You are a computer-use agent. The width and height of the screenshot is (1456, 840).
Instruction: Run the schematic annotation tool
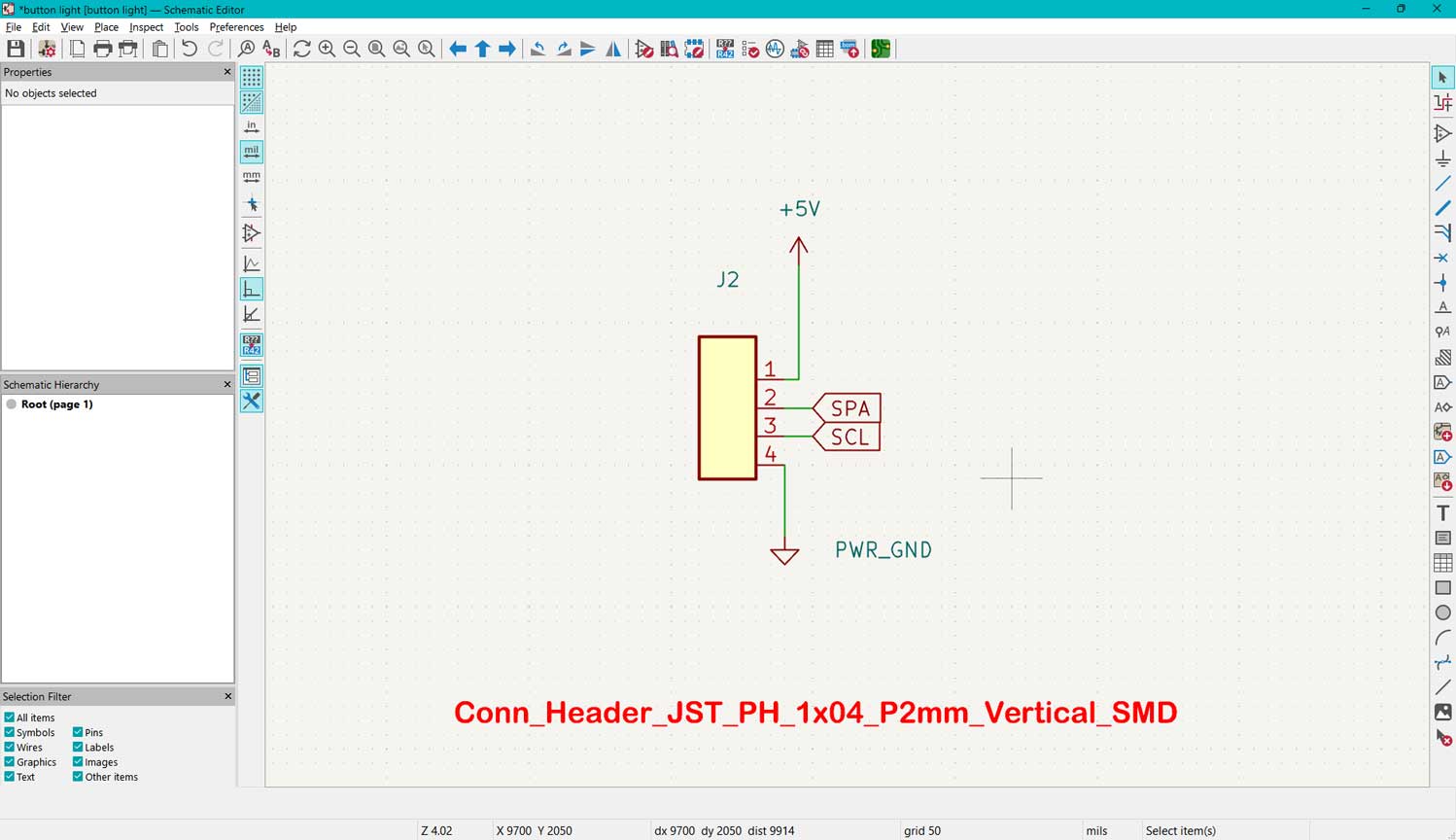click(724, 49)
